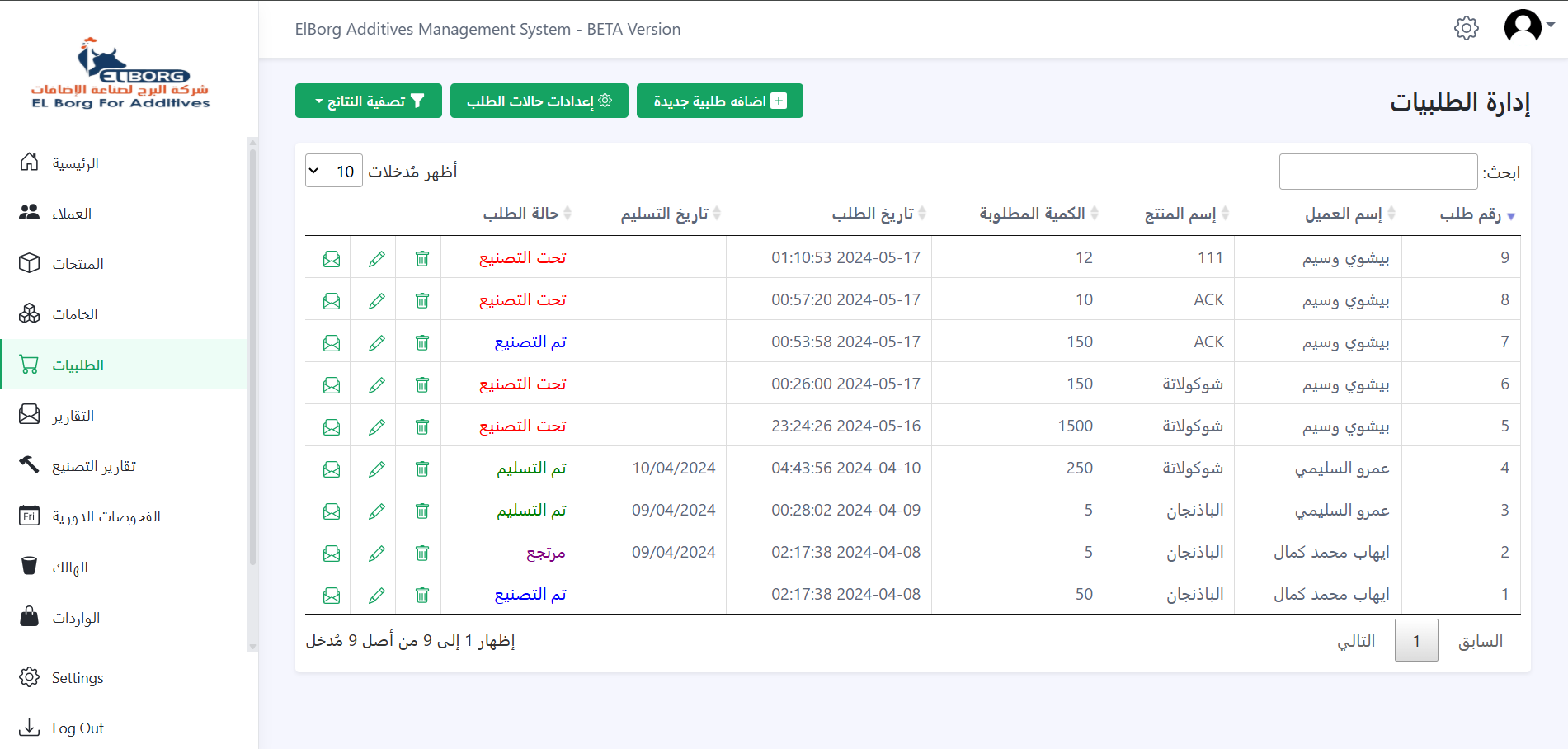Open تقارير التصنيع from sidebar

point(93,466)
